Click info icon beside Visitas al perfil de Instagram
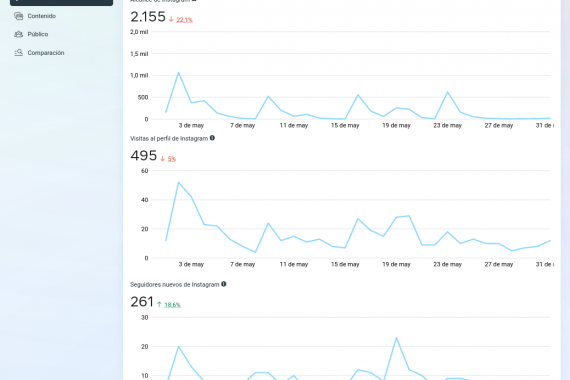 [212, 138]
